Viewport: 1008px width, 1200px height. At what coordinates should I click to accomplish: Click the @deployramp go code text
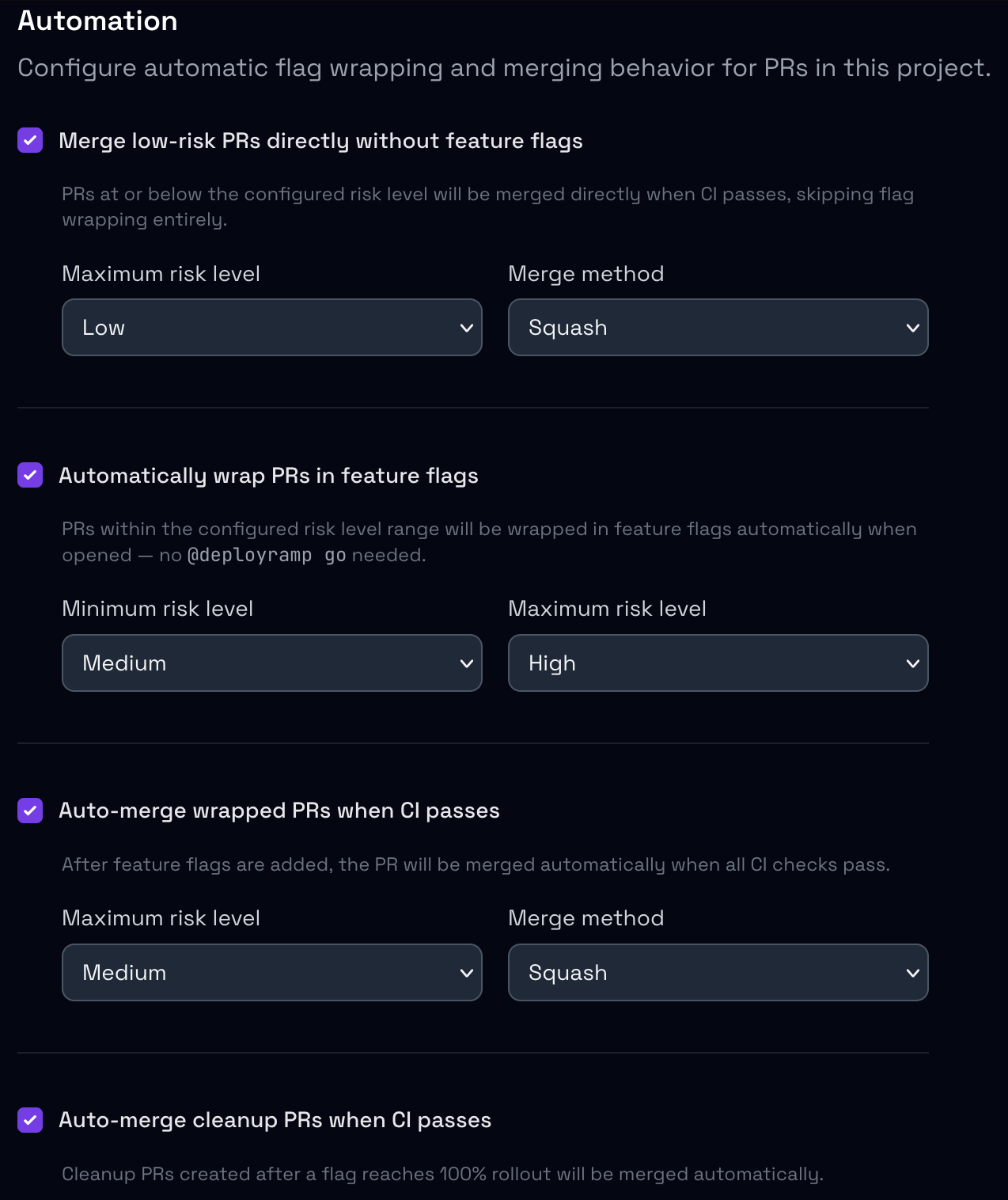tap(267, 556)
